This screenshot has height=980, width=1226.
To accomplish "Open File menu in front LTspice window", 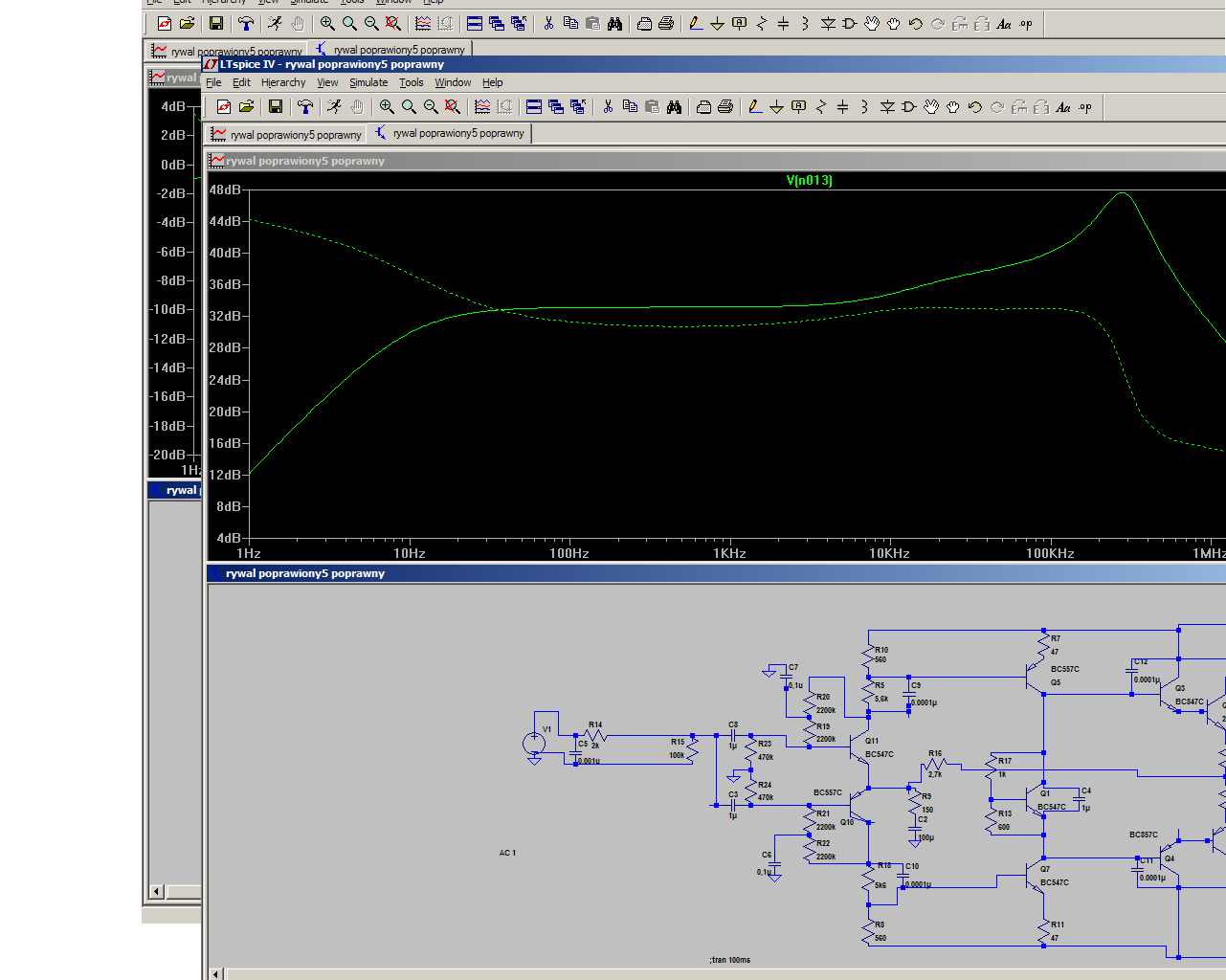I will click(x=213, y=82).
